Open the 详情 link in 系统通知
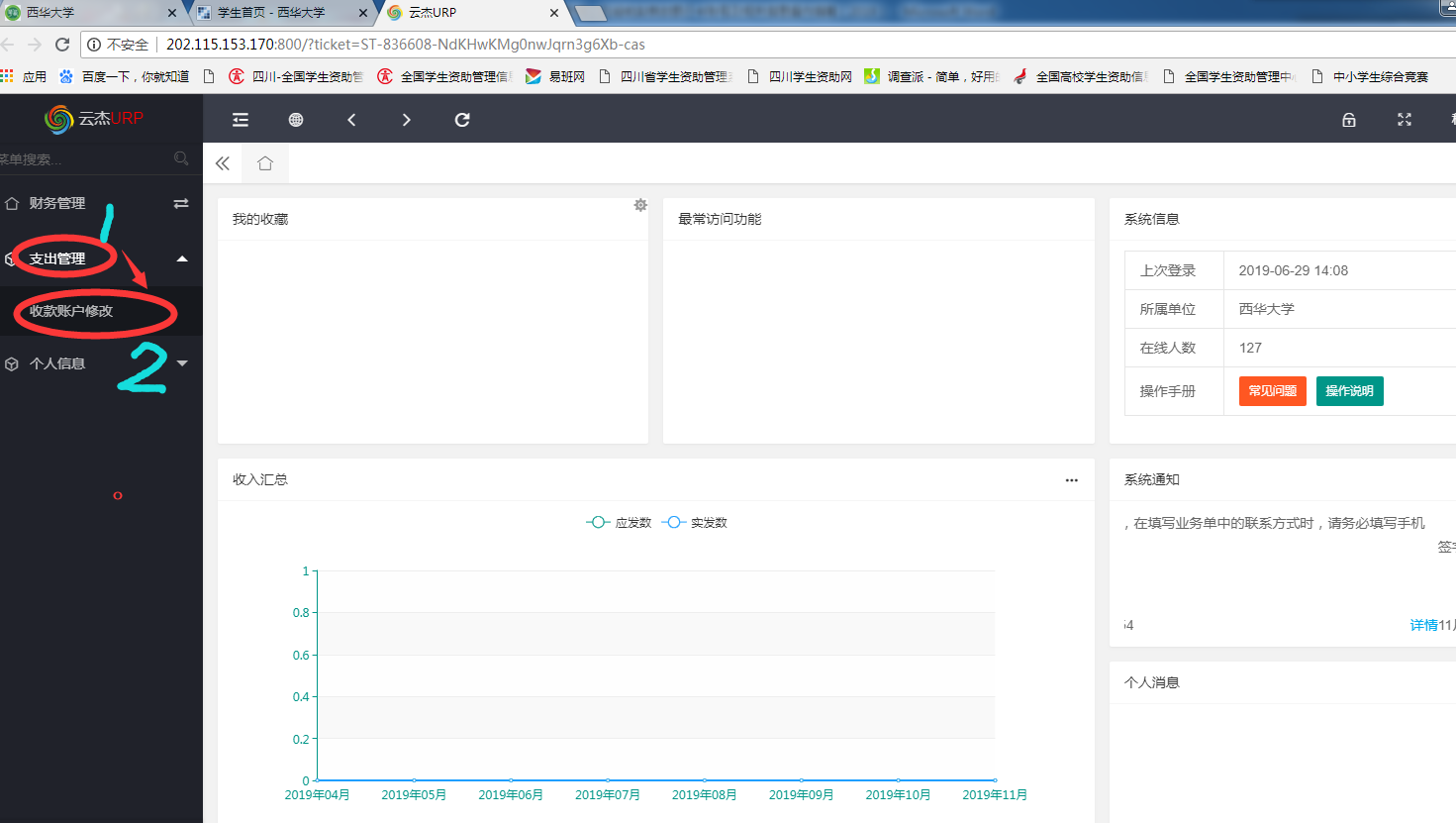 point(1423,625)
